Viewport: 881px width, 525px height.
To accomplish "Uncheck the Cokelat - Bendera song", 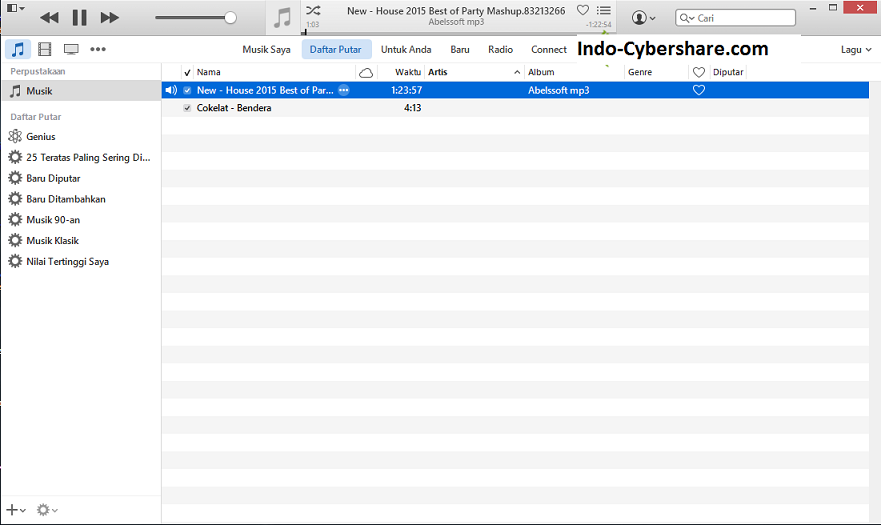I will 187,108.
